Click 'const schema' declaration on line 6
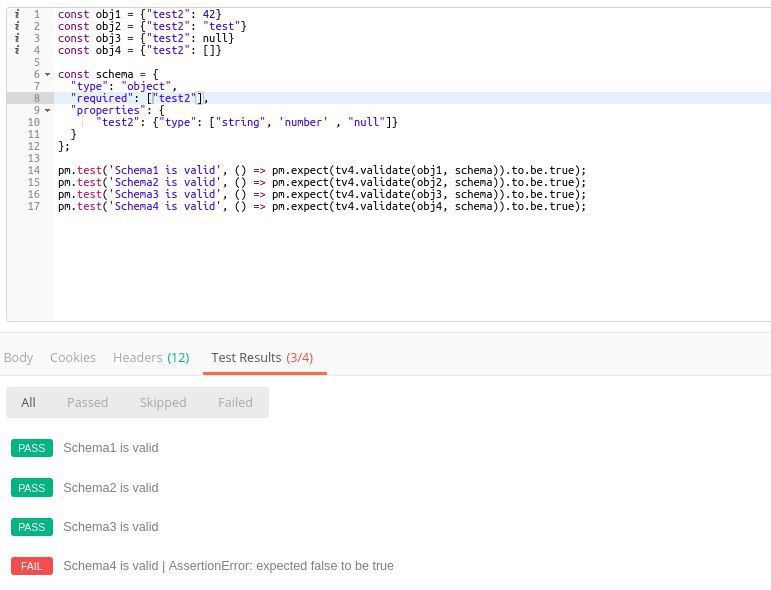 click(95, 74)
